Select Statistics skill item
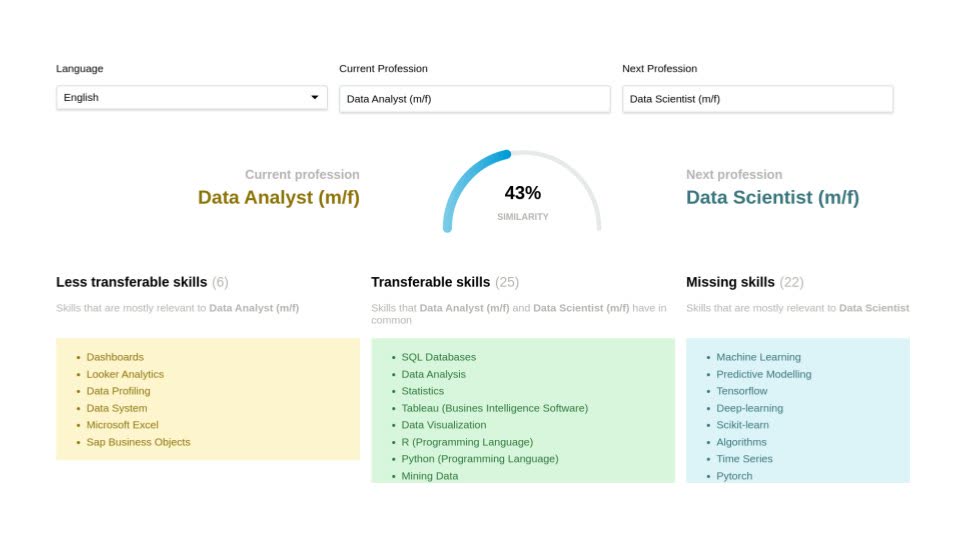This screenshot has width=960, height=540. [x=422, y=391]
